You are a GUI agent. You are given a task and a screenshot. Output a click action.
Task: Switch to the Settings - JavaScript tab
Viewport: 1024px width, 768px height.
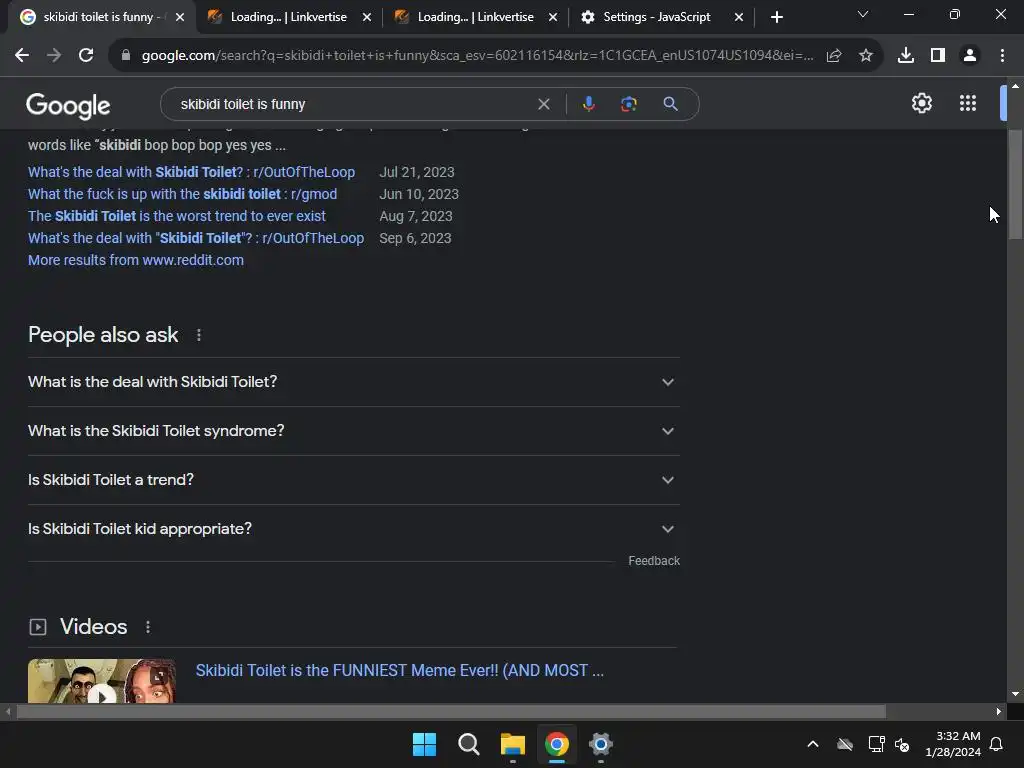(656, 17)
